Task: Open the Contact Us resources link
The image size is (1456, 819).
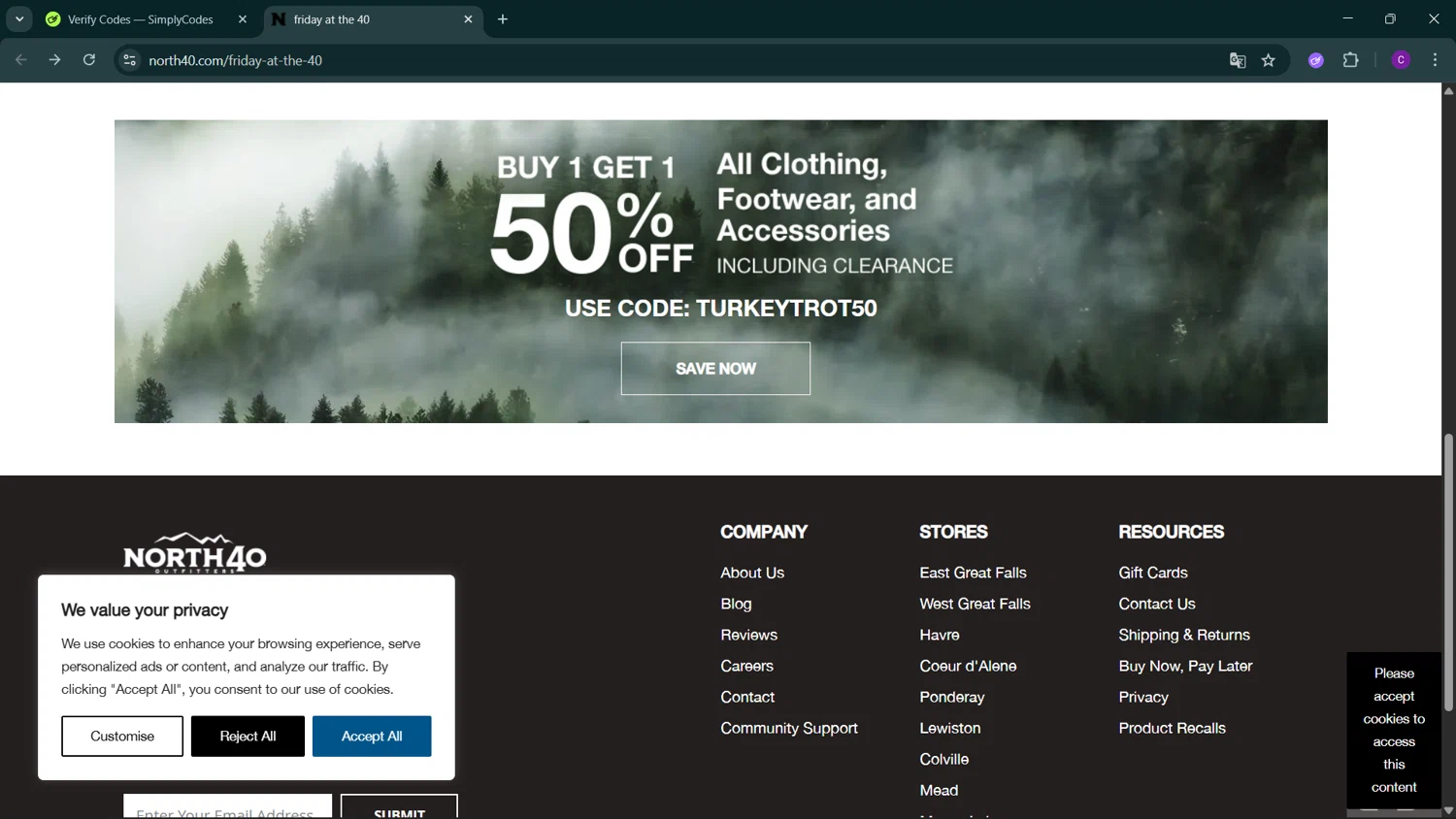Action: (x=1157, y=604)
